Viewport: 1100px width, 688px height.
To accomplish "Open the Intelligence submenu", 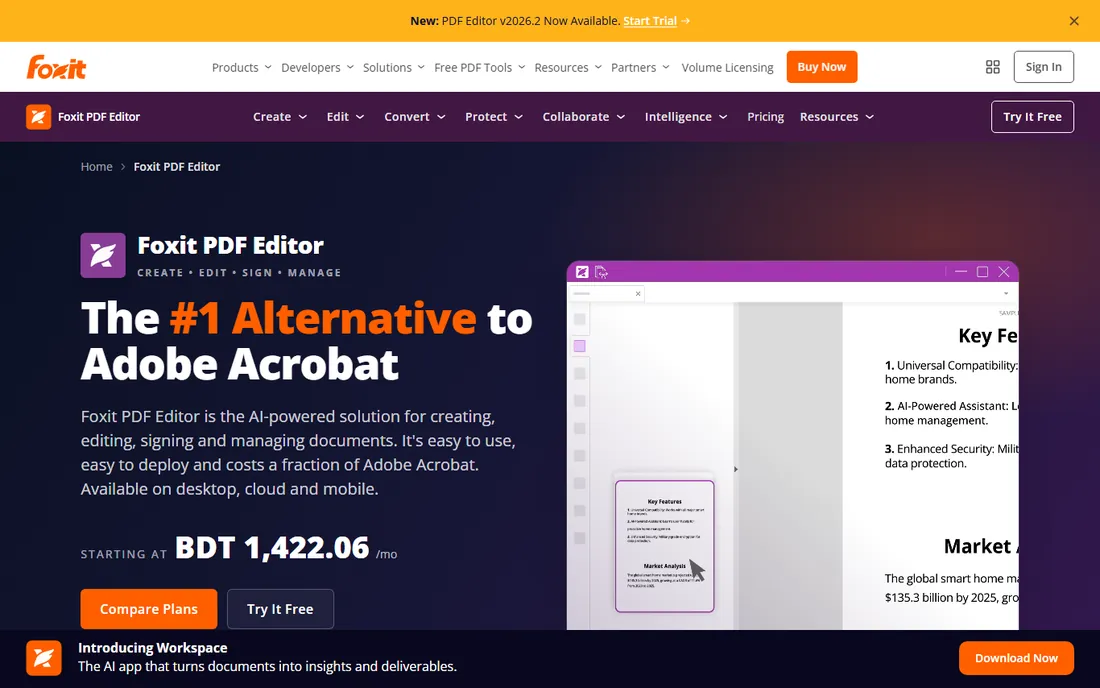I will (x=686, y=117).
